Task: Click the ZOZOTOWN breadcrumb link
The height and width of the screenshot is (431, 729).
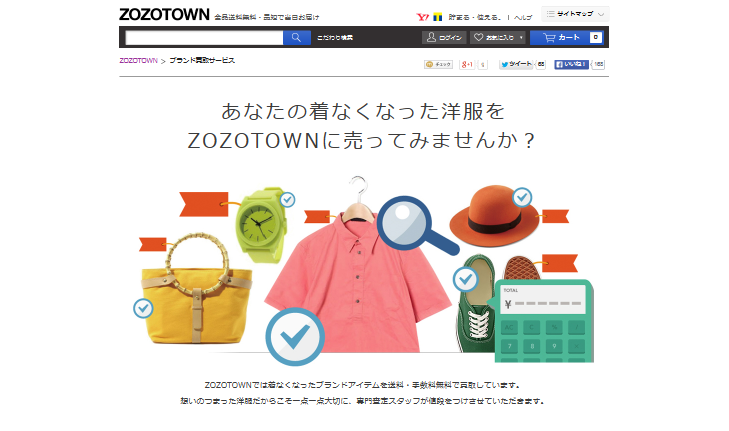Action: (139, 61)
